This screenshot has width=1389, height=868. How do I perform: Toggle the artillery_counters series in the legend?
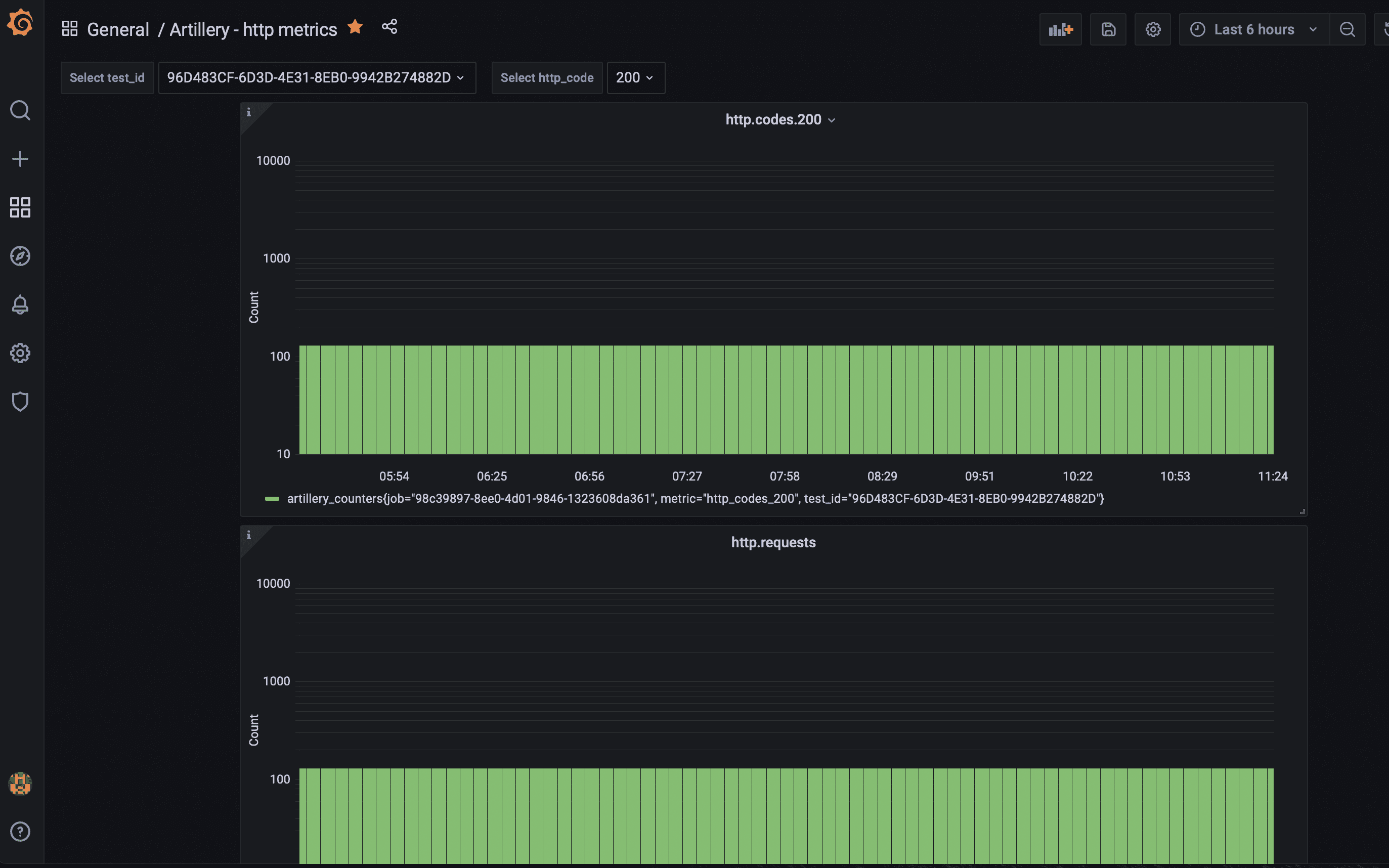coord(694,498)
